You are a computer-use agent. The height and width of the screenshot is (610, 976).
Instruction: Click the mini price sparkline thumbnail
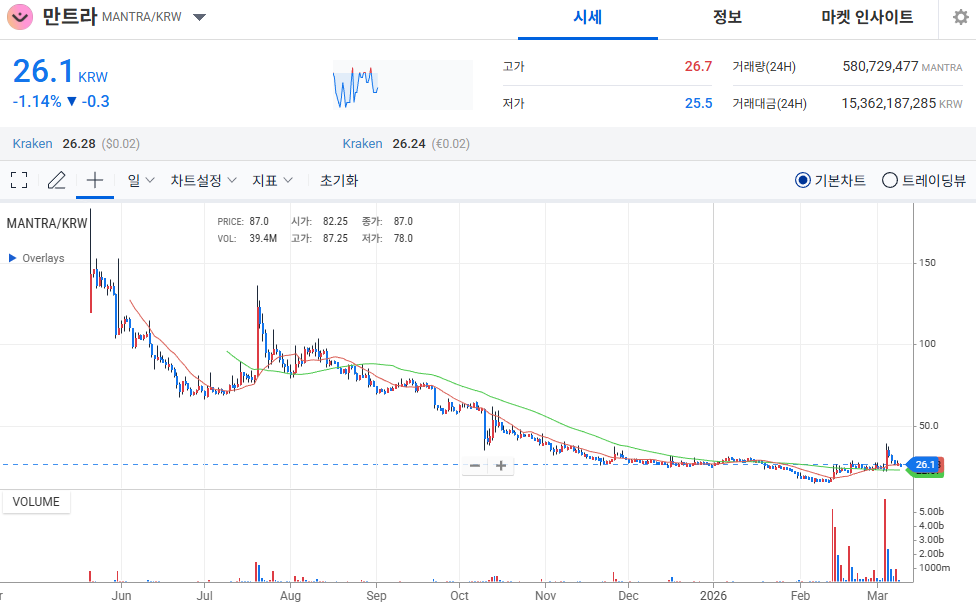point(403,85)
